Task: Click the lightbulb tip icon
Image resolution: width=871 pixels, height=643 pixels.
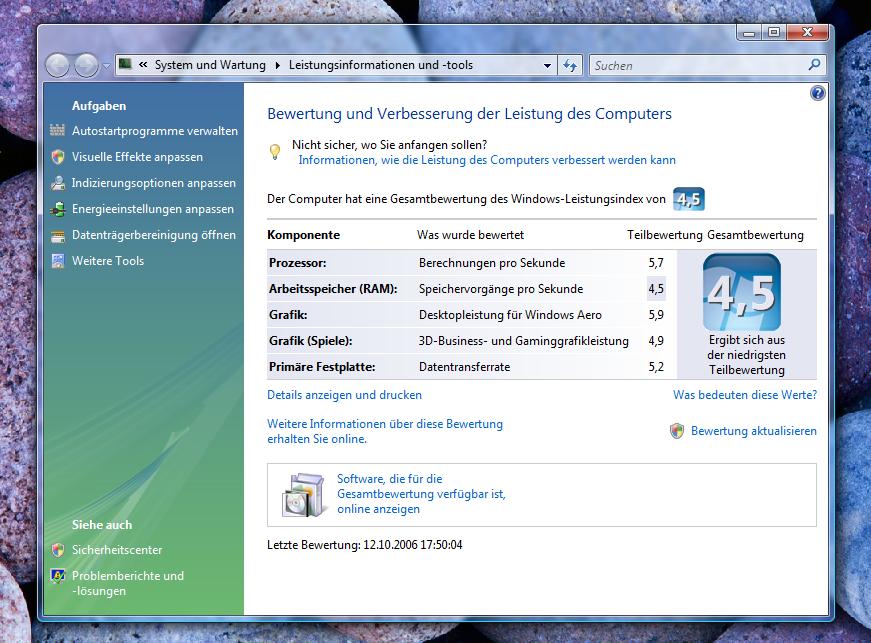Action: [275, 152]
